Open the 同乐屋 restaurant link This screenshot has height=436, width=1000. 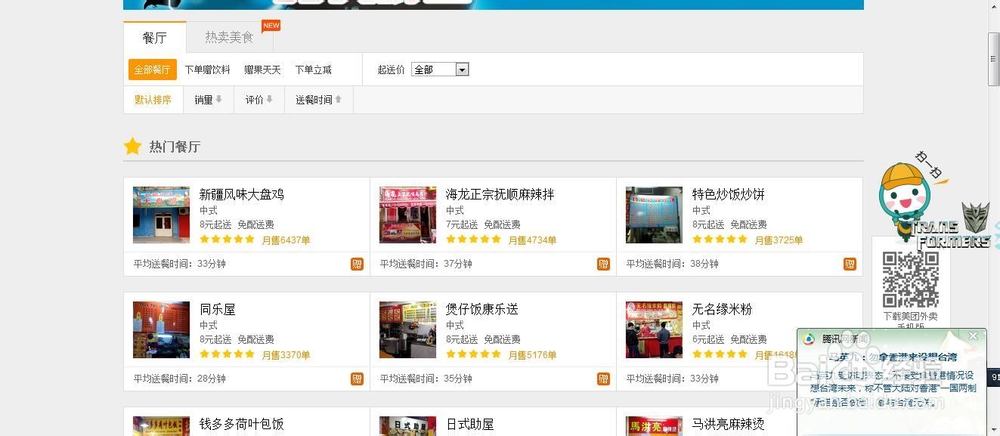pyautogui.click(x=217, y=309)
